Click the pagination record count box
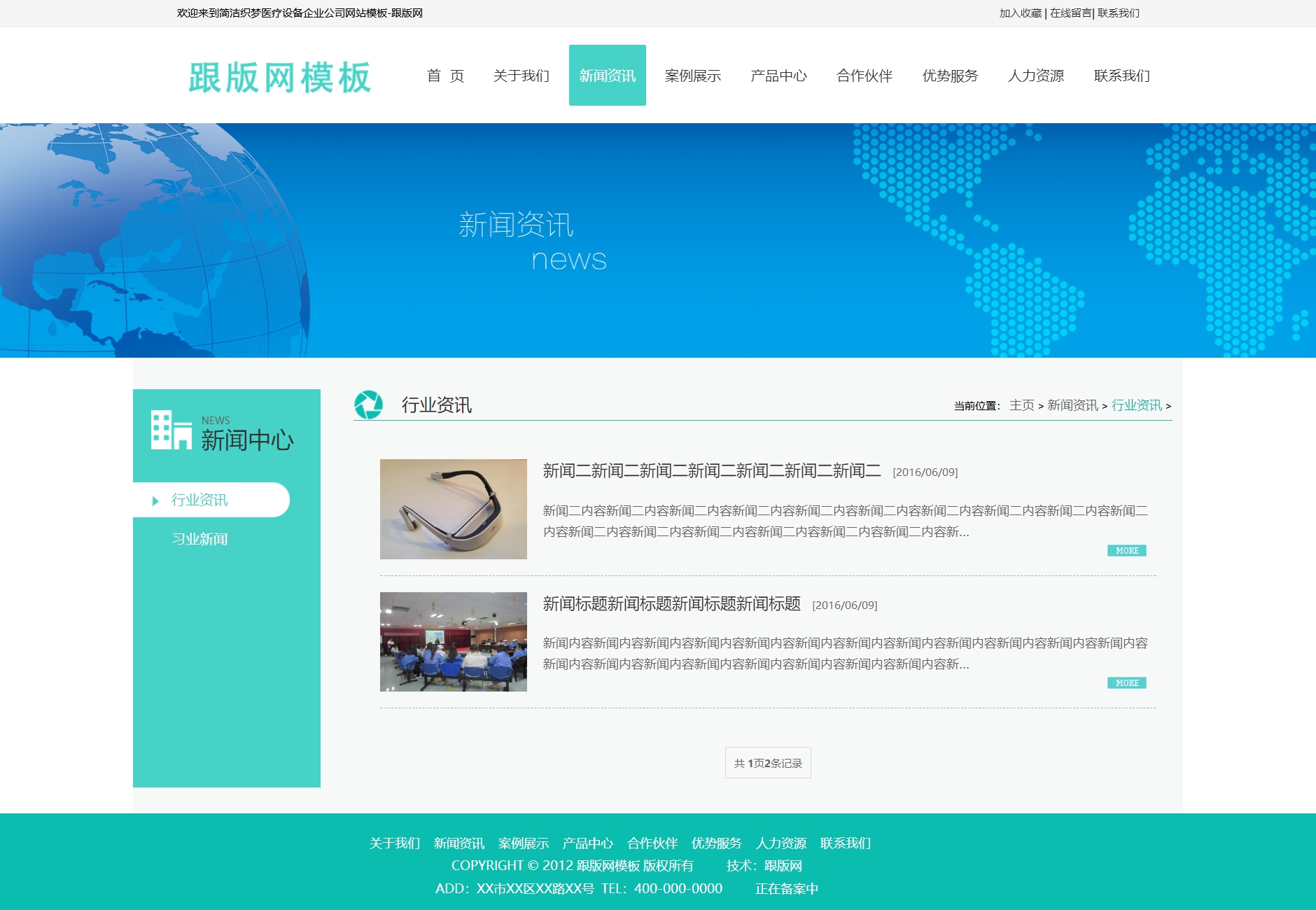The image size is (1316, 910). [x=768, y=763]
